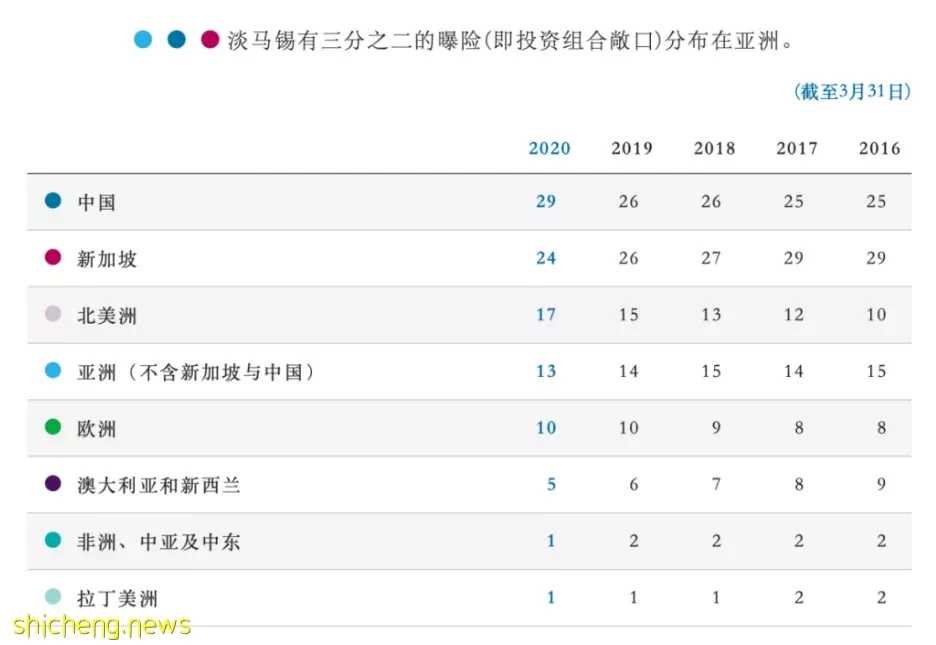The image size is (936, 645).
Task: Click the 2020 value 17 for 北美洲
Action: point(546,314)
